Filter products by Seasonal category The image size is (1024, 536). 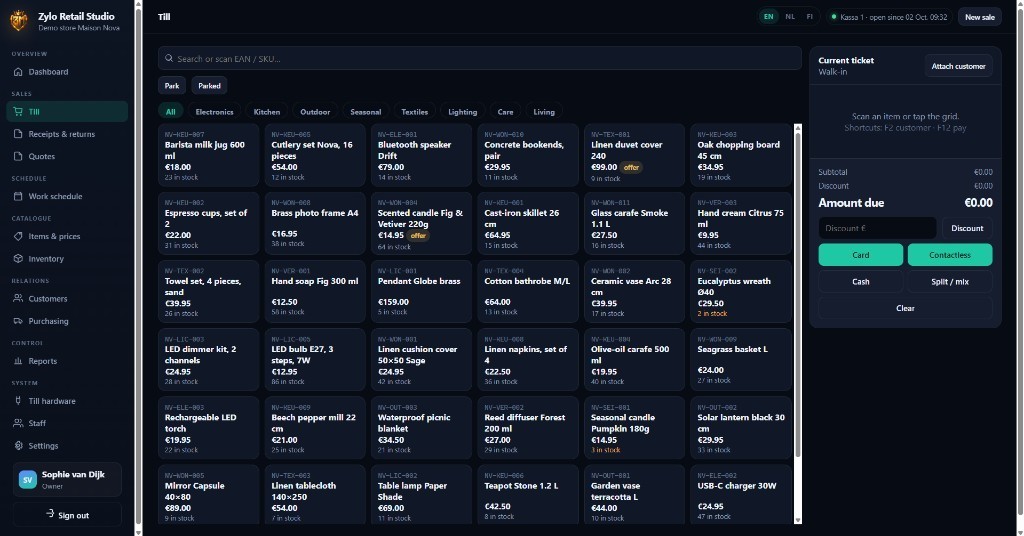click(x=366, y=112)
